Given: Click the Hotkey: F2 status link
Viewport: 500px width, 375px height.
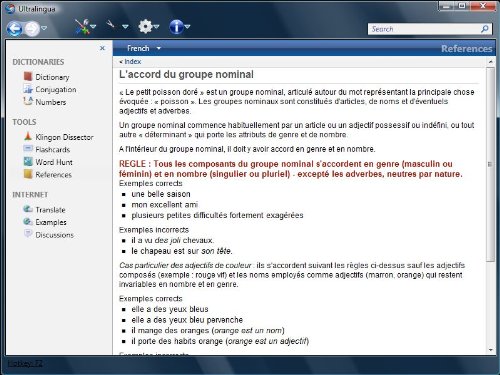Looking at the screenshot, I should [x=25, y=363].
